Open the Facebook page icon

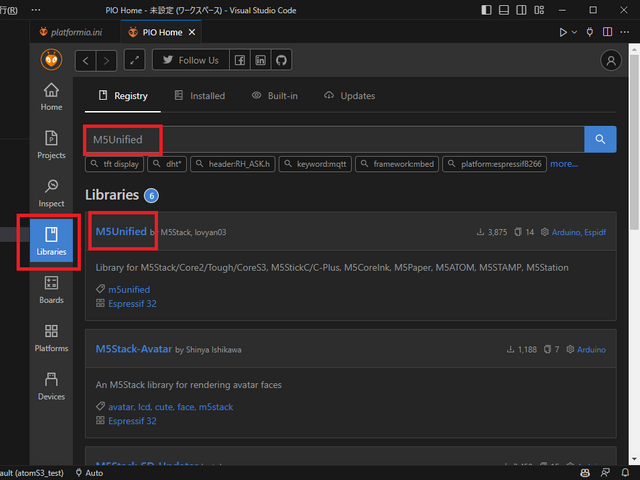click(x=240, y=60)
